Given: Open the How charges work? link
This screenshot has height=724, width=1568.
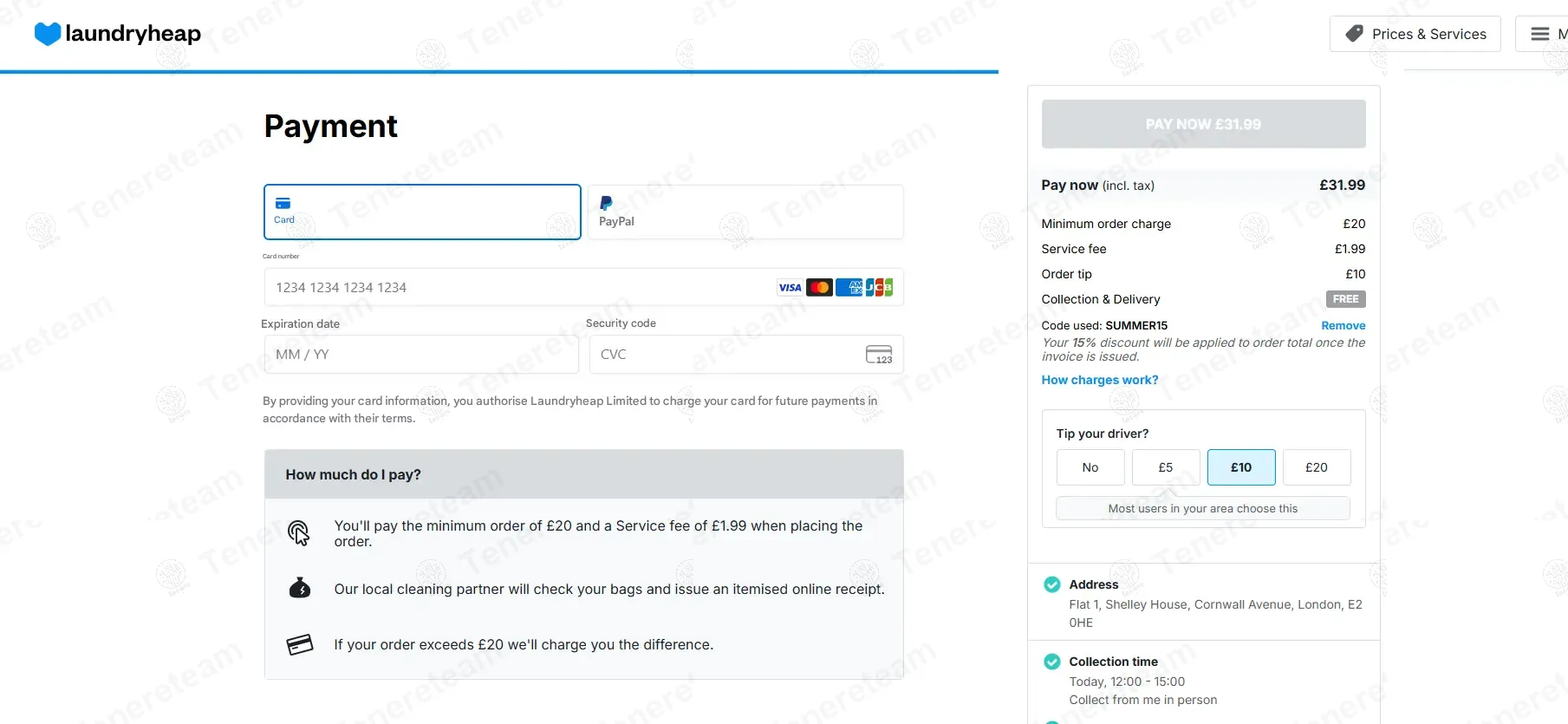Looking at the screenshot, I should [x=1099, y=380].
